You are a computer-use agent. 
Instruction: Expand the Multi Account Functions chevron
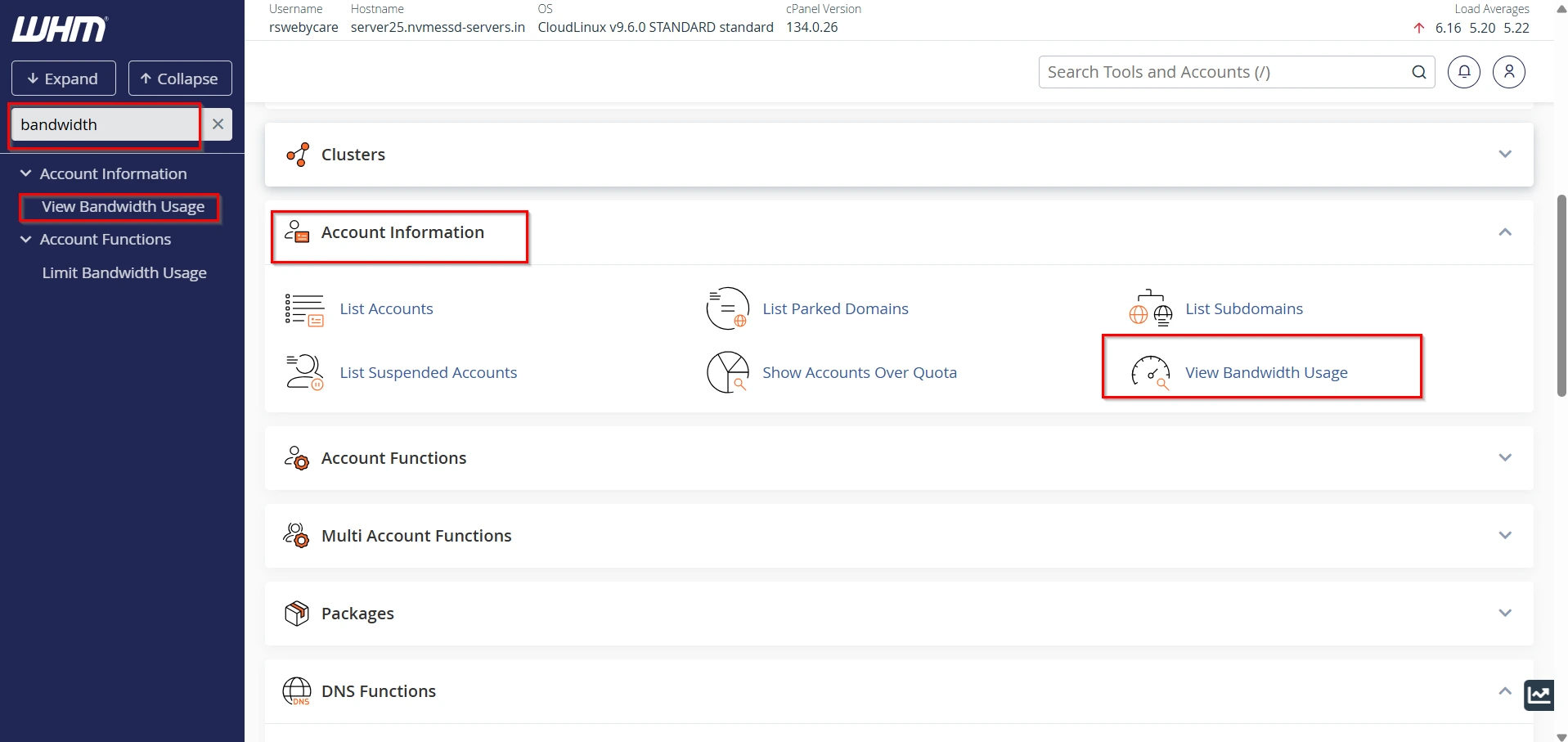pyautogui.click(x=1505, y=536)
